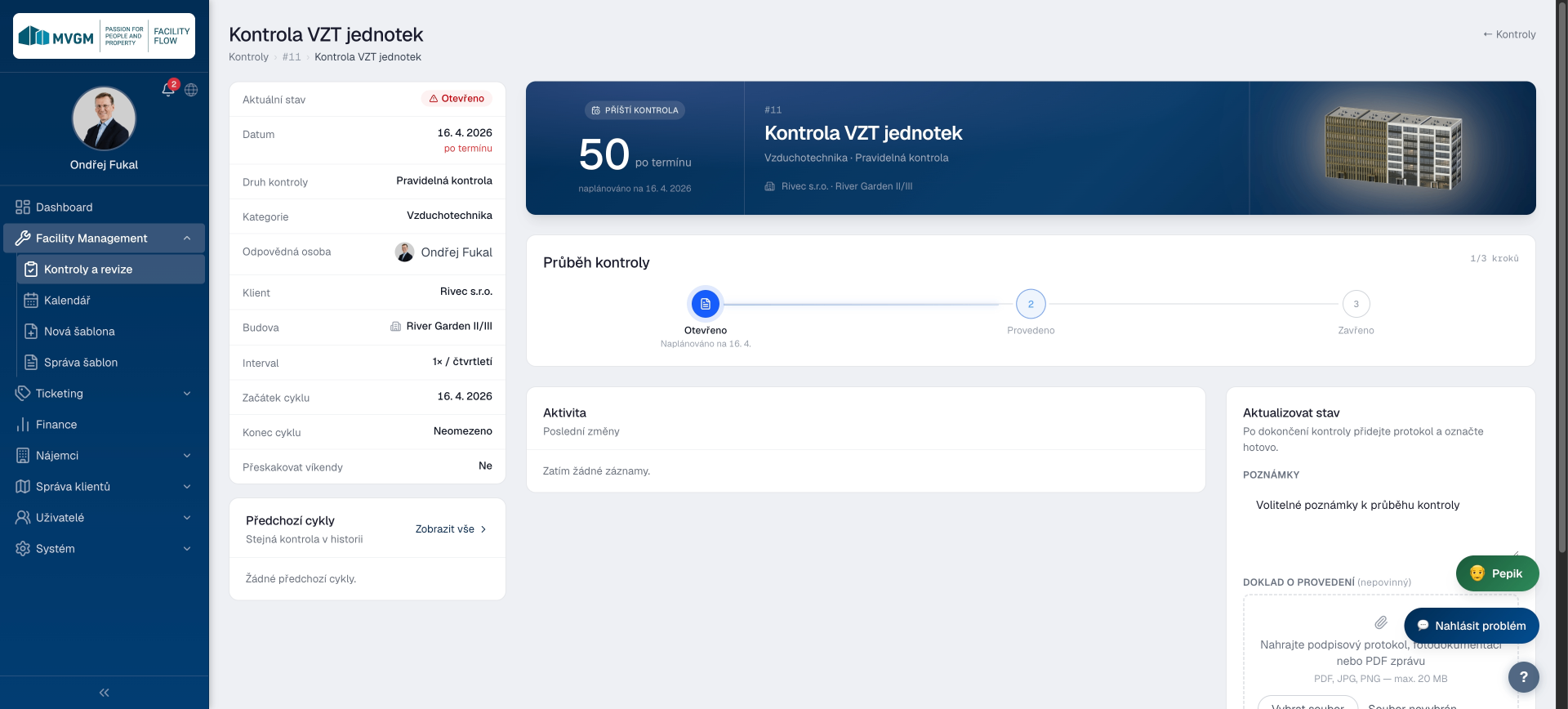Open notifications bell icon

[168, 90]
